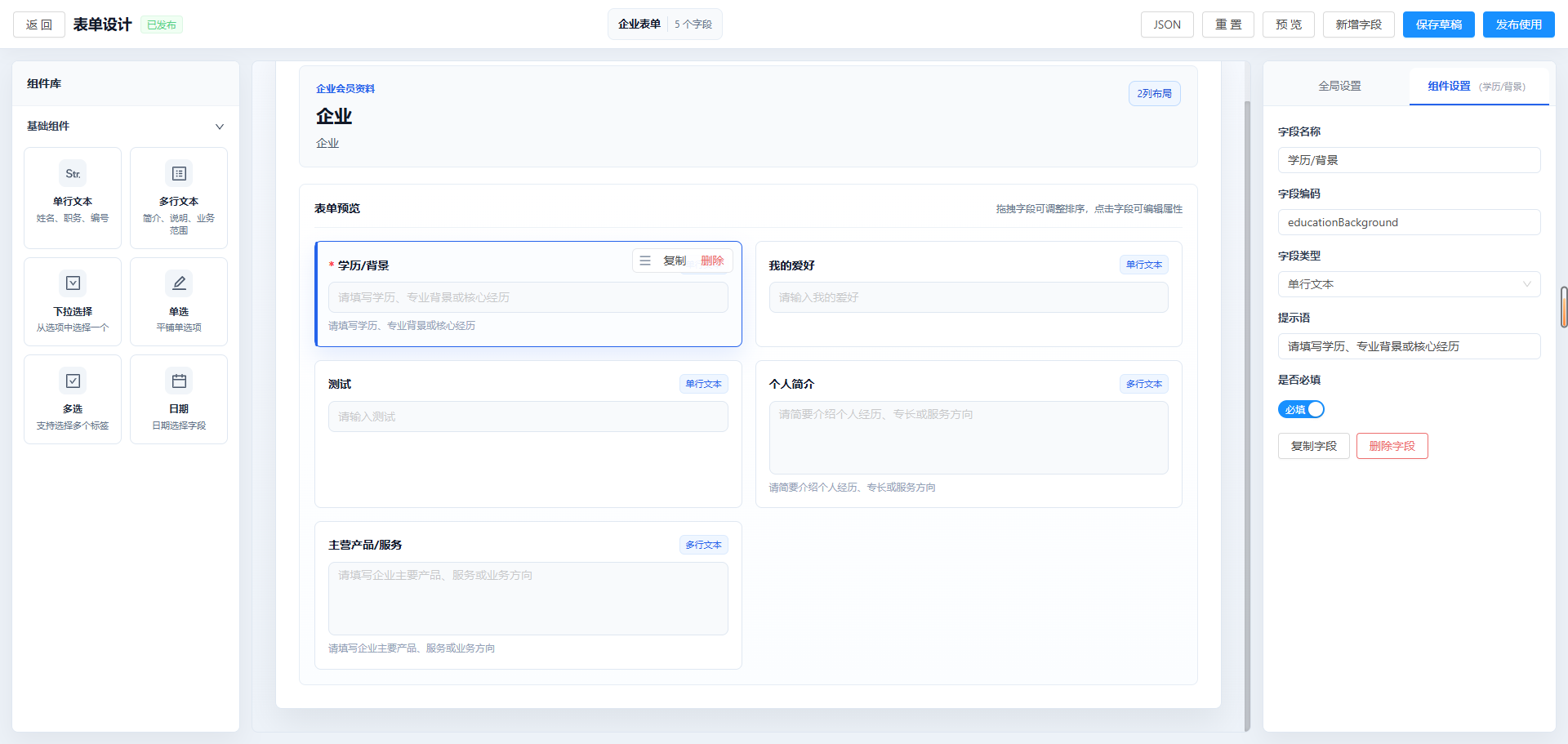Viewport: 1568px width, 744px height.
Task: Click the date (日期) calendar icon
Action: (x=179, y=381)
